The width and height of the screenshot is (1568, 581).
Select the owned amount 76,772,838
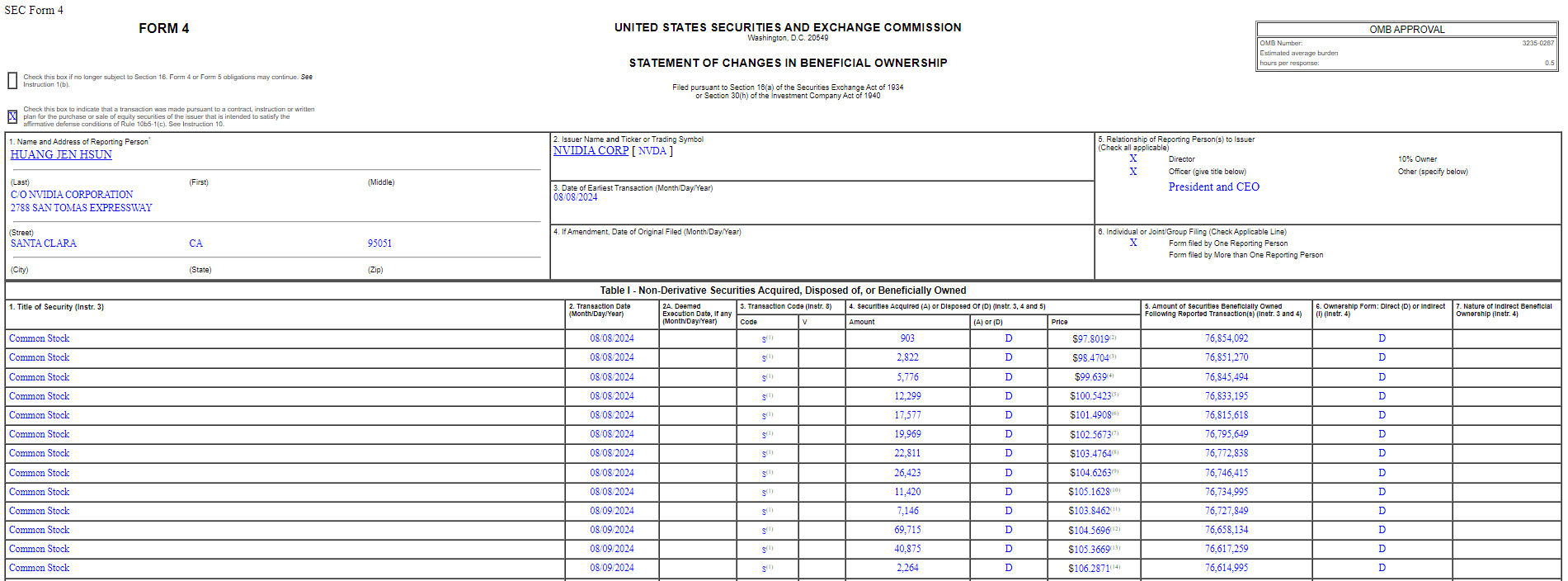(x=1227, y=453)
